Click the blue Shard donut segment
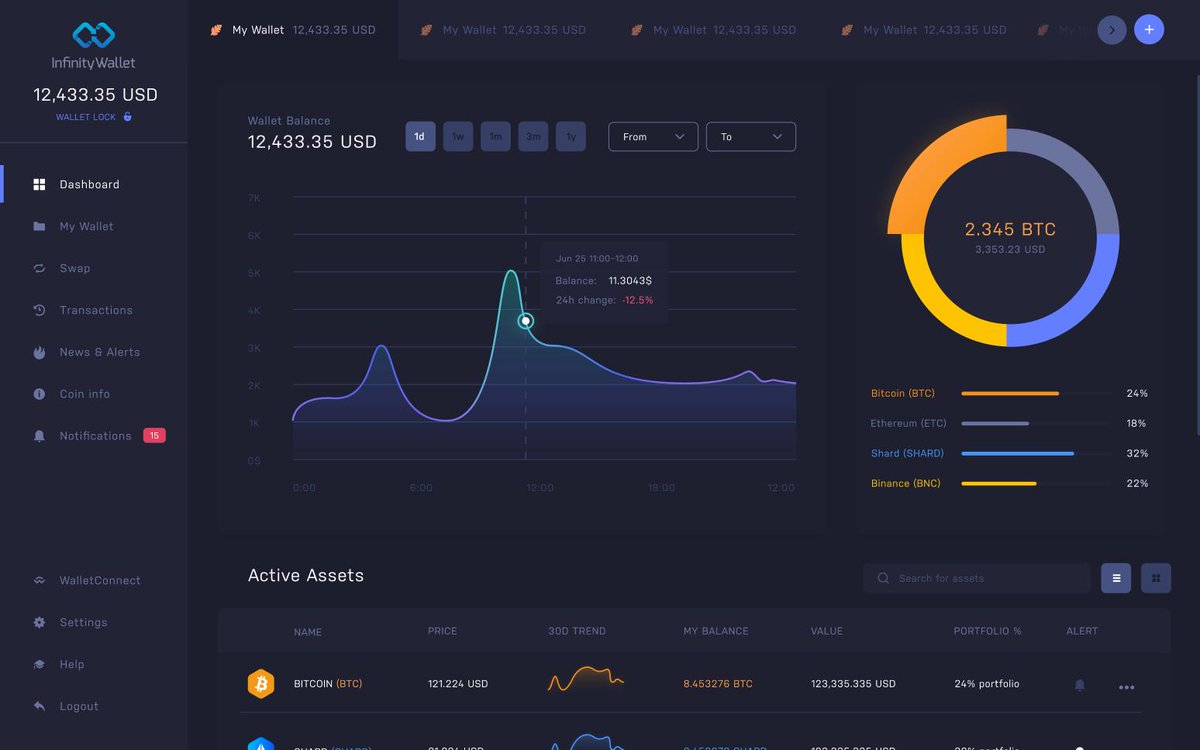Screen dimensions: 1200x750 coord(1080,305)
